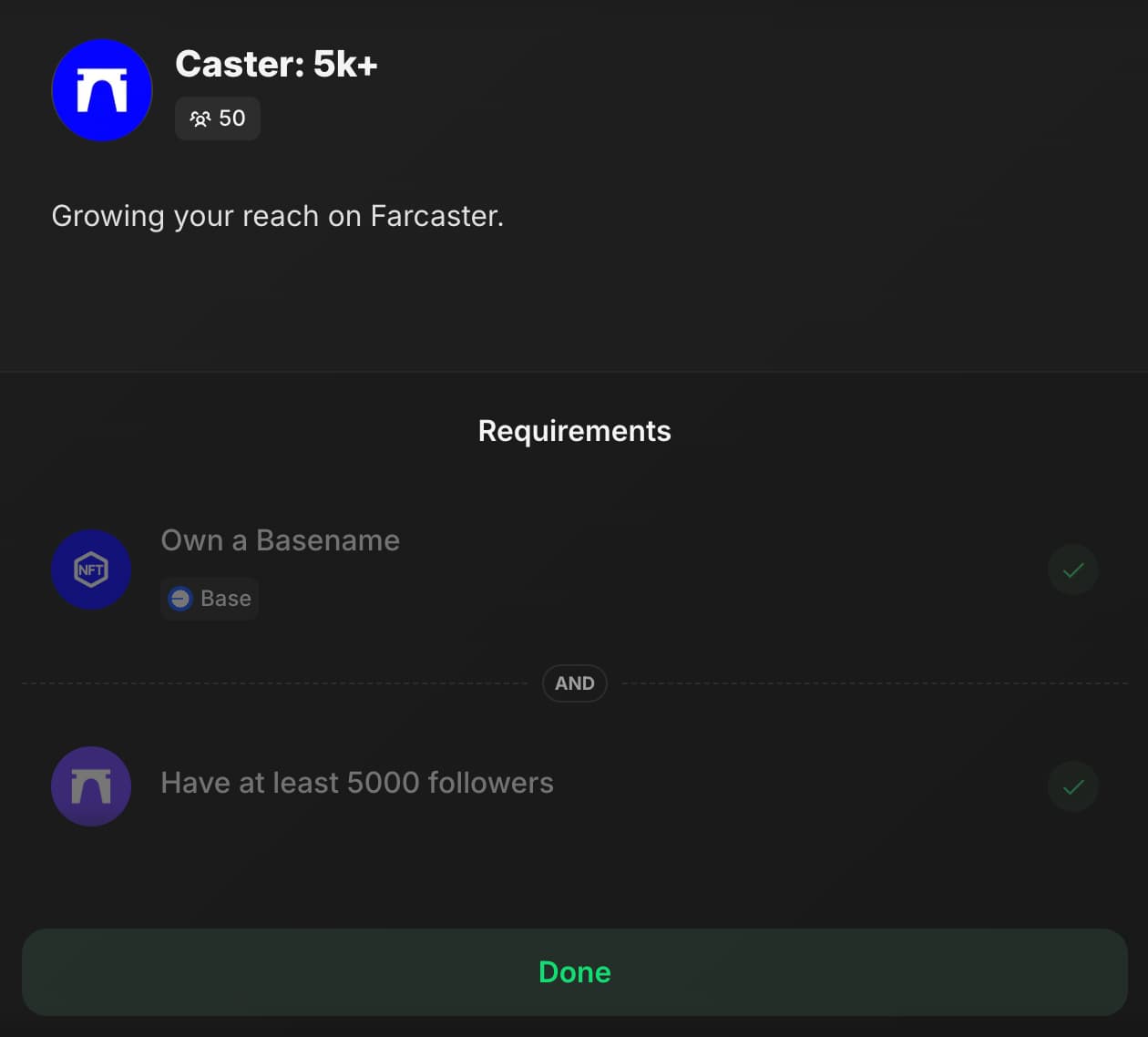Image resolution: width=1148 pixels, height=1037 pixels.
Task: Select "Have at least 5000 followers" text
Action: pyautogui.click(x=357, y=783)
